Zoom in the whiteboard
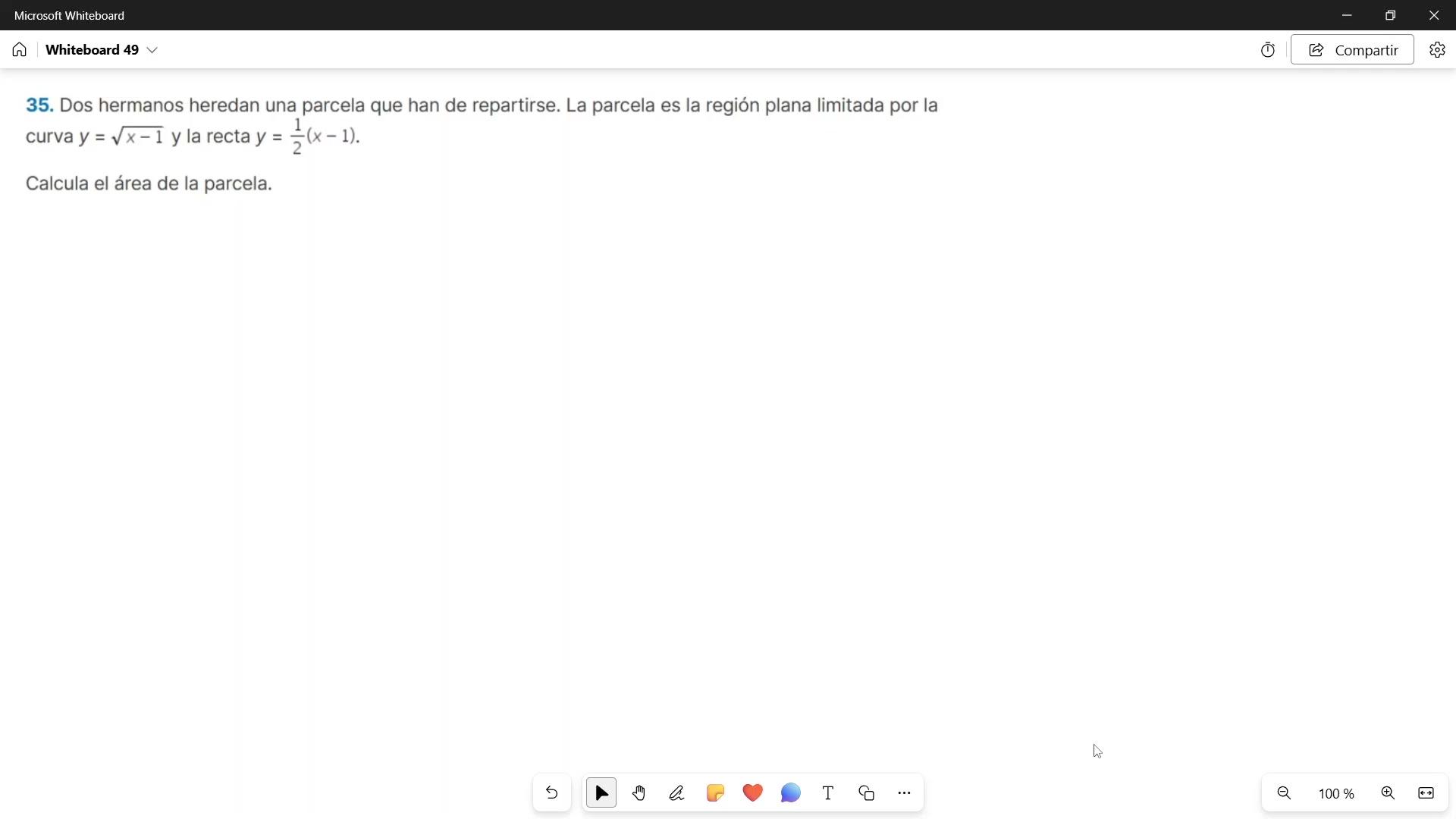The width and height of the screenshot is (1456, 819). (1388, 793)
